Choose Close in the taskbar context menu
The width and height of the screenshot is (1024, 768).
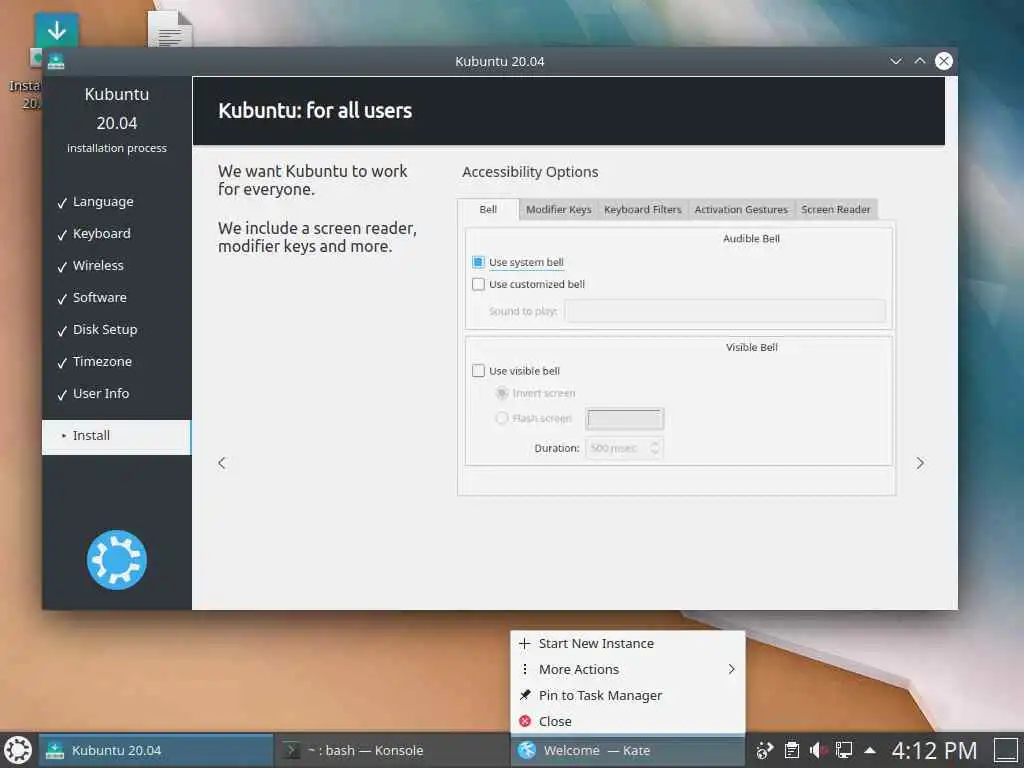coord(628,721)
